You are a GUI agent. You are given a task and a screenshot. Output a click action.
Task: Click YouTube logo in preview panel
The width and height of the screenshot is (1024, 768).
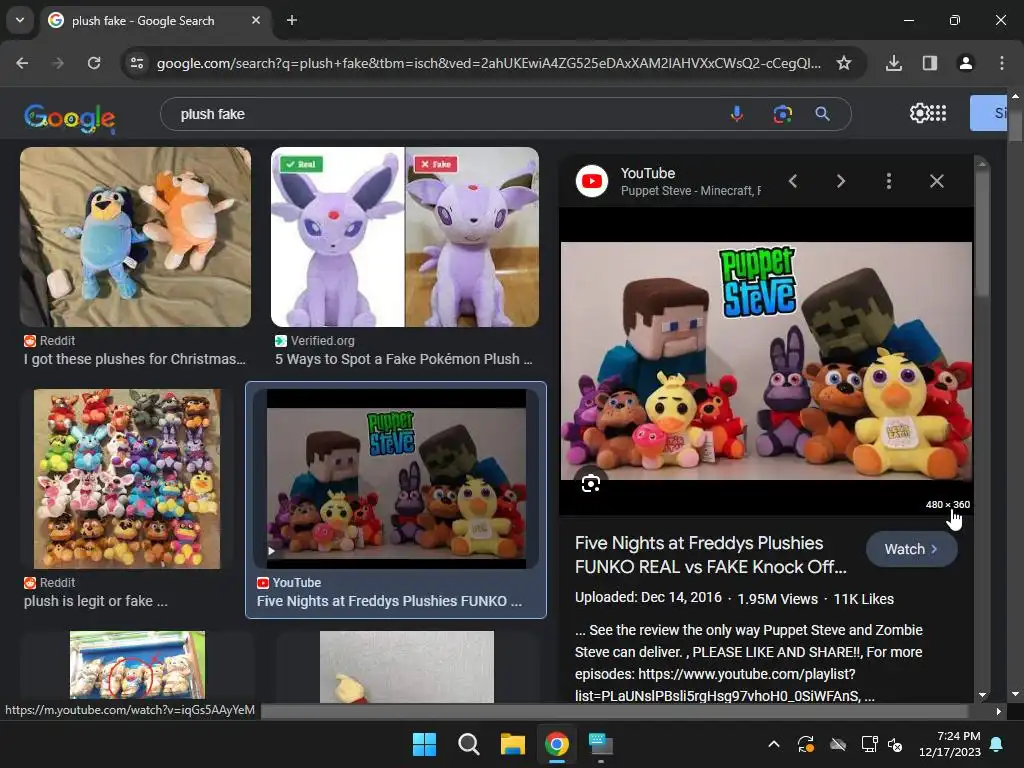click(592, 181)
